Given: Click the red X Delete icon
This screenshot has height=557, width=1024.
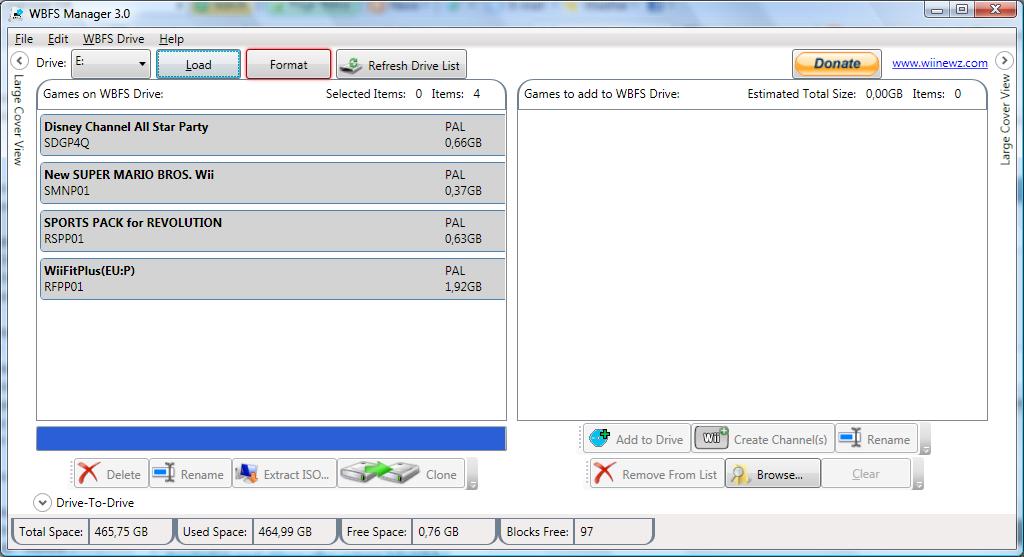Looking at the screenshot, I should click(x=89, y=474).
